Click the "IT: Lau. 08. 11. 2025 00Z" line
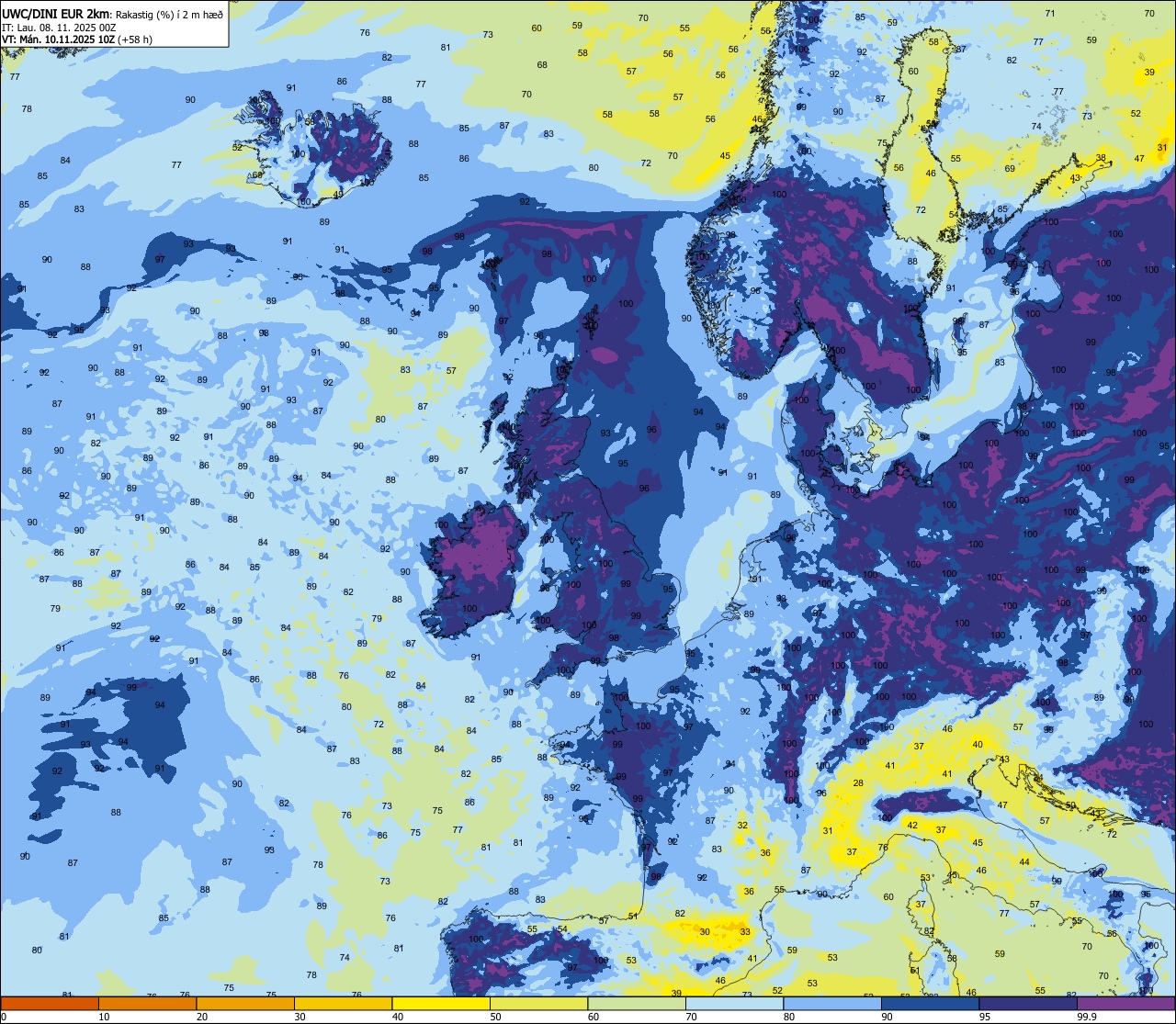The image size is (1176, 1024). tap(59, 28)
